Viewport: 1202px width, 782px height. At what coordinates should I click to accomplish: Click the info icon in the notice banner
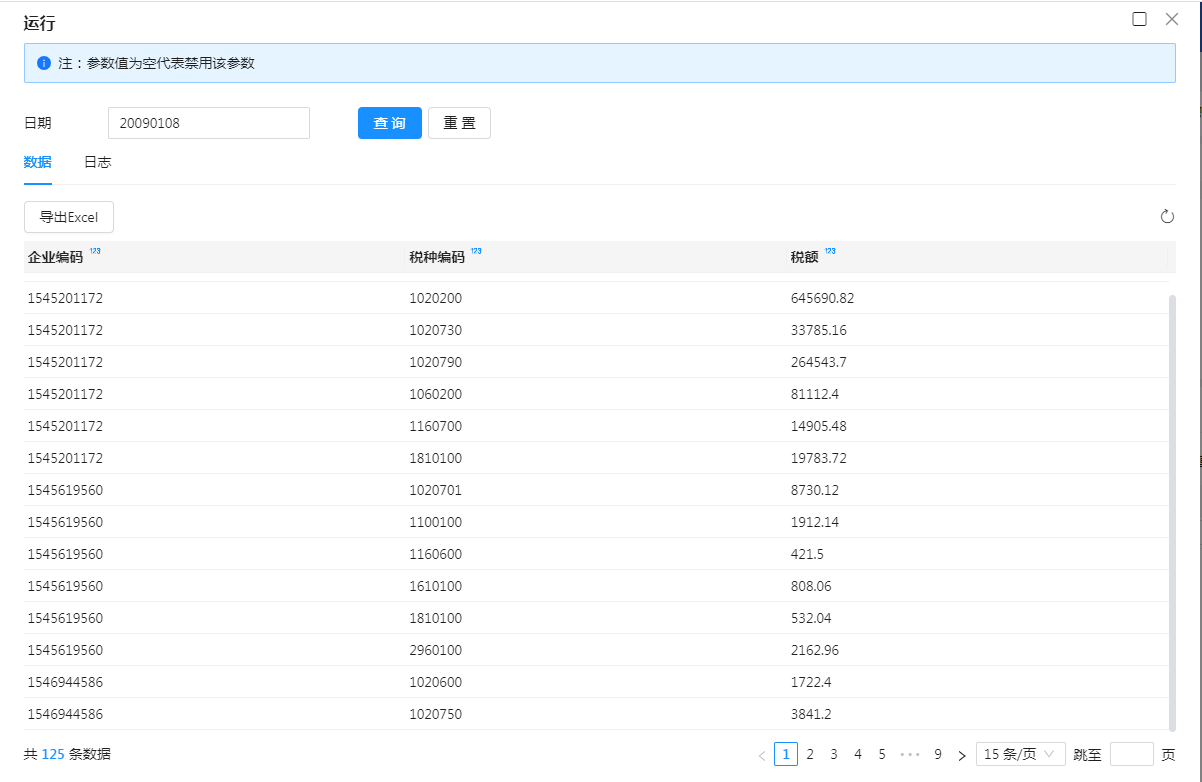coord(44,63)
